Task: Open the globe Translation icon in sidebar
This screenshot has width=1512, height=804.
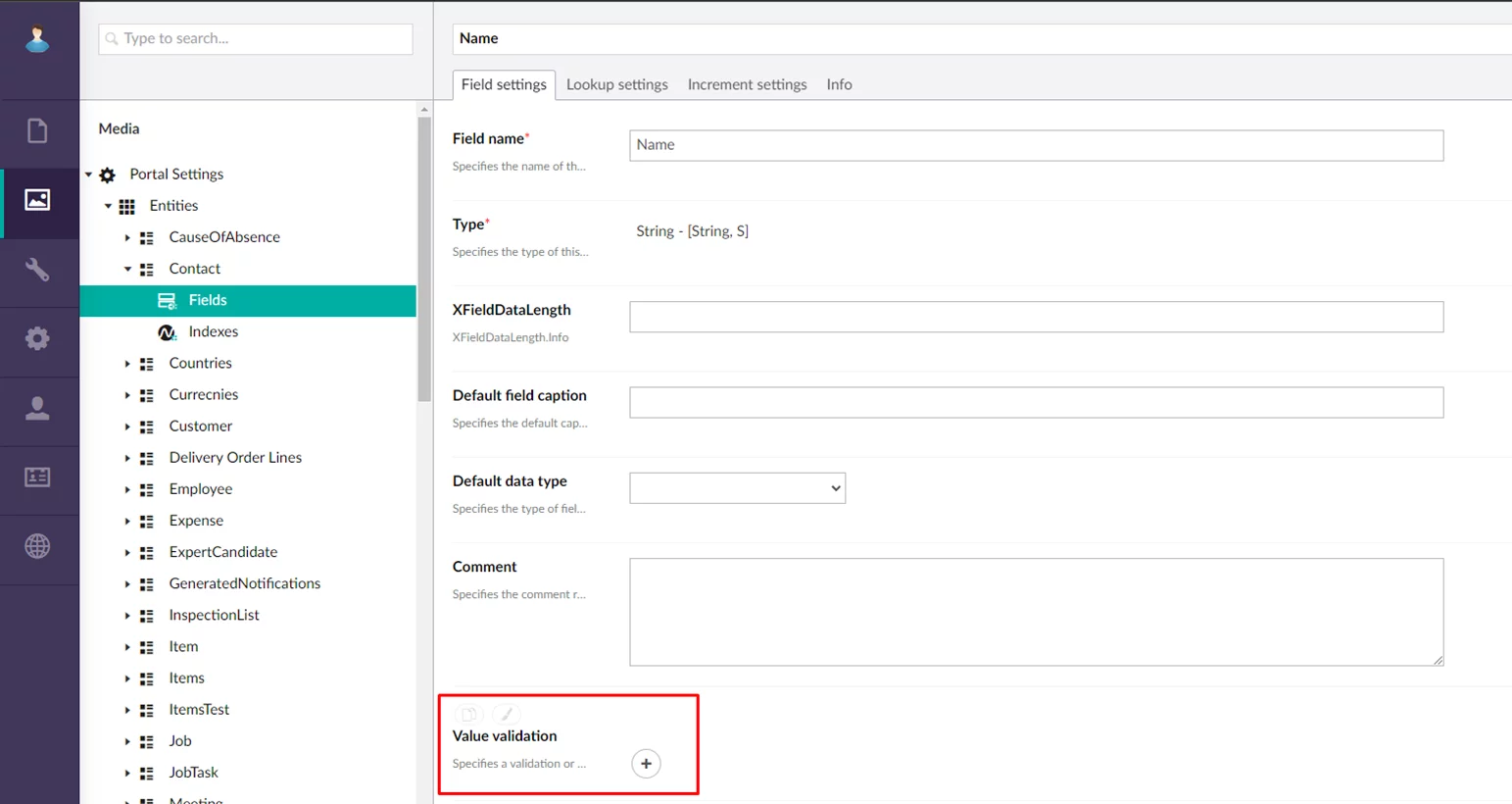Action: point(37,546)
